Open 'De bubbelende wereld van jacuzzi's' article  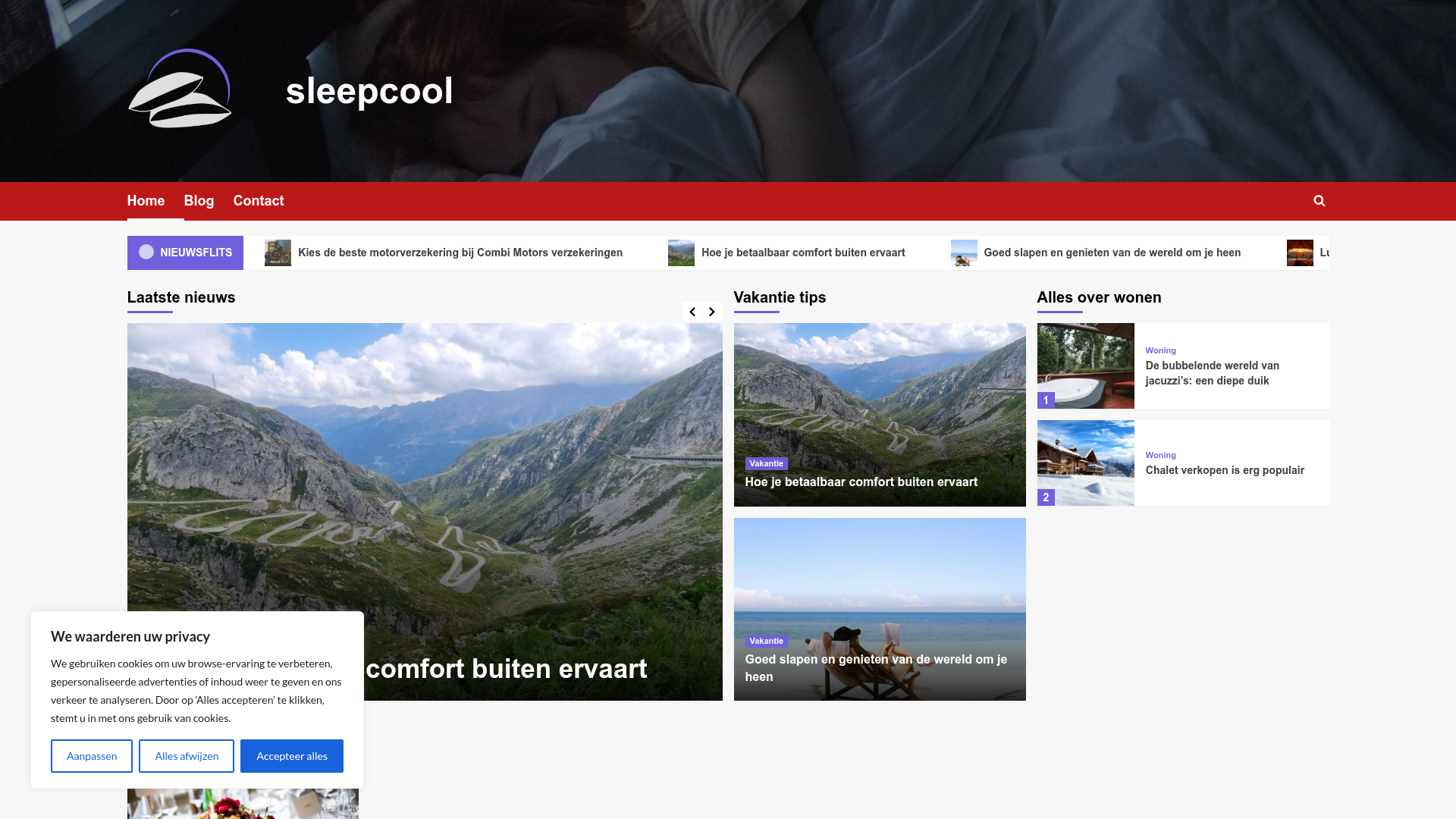pyautogui.click(x=1213, y=373)
